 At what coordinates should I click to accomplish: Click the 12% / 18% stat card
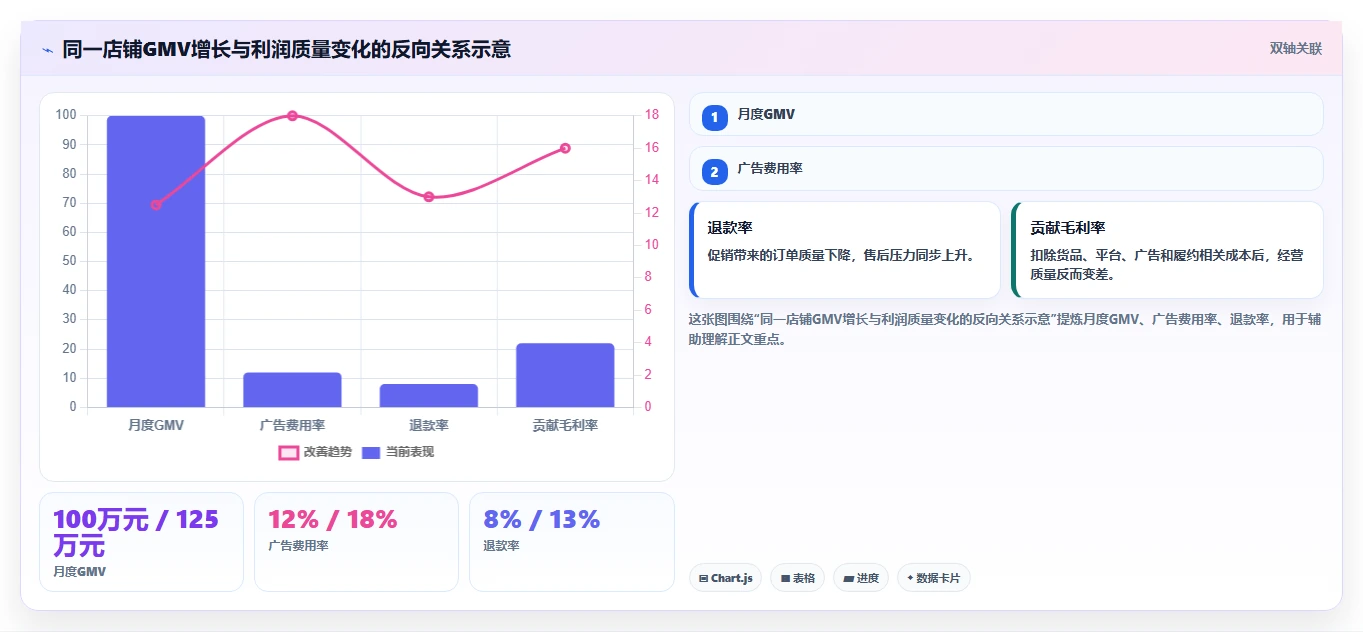356,542
